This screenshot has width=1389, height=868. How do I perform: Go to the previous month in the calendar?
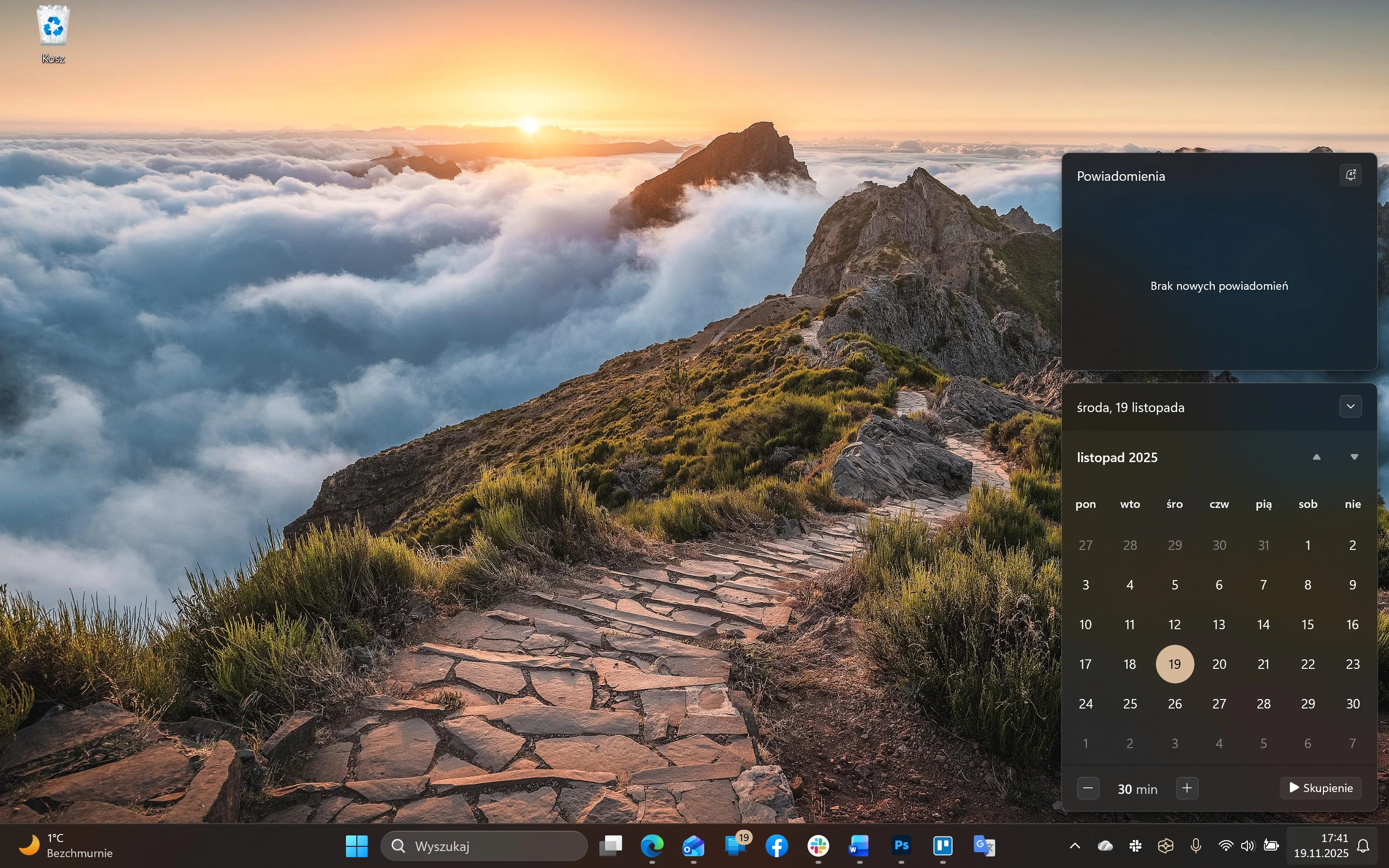[x=1317, y=457]
